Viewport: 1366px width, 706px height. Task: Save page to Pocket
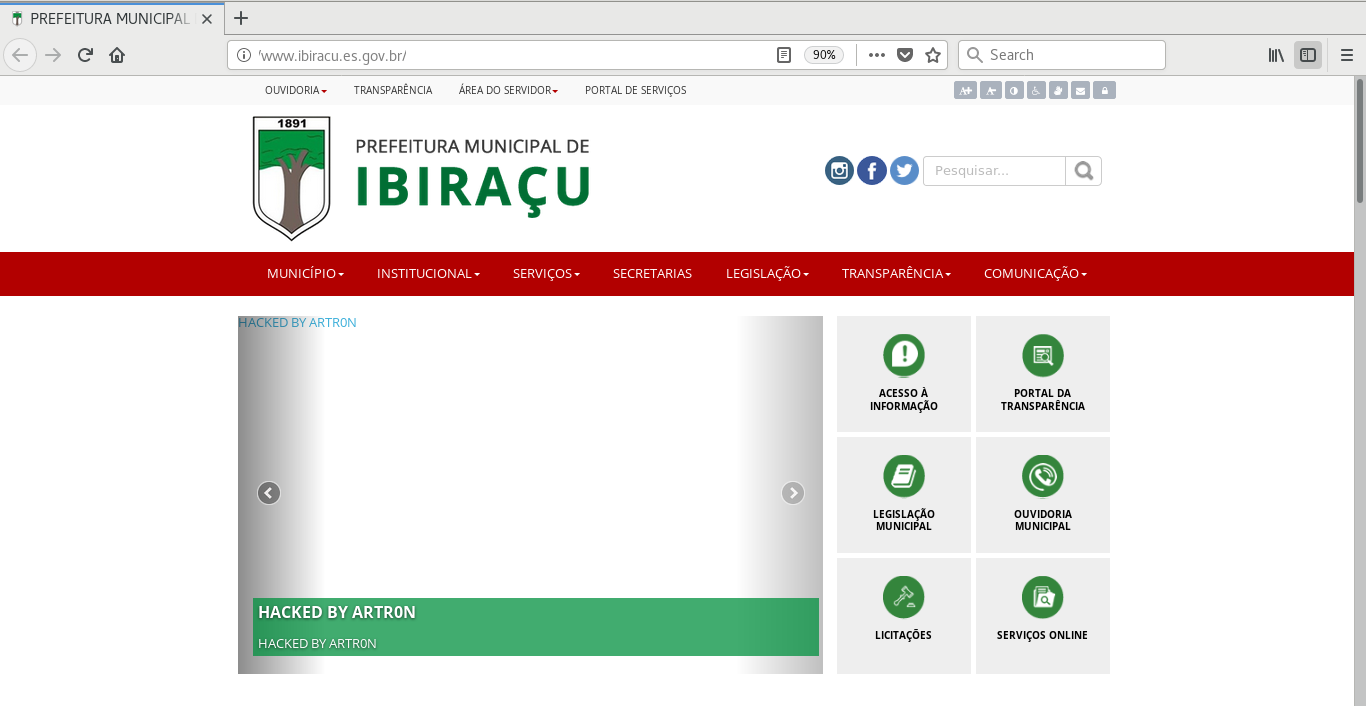(905, 55)
